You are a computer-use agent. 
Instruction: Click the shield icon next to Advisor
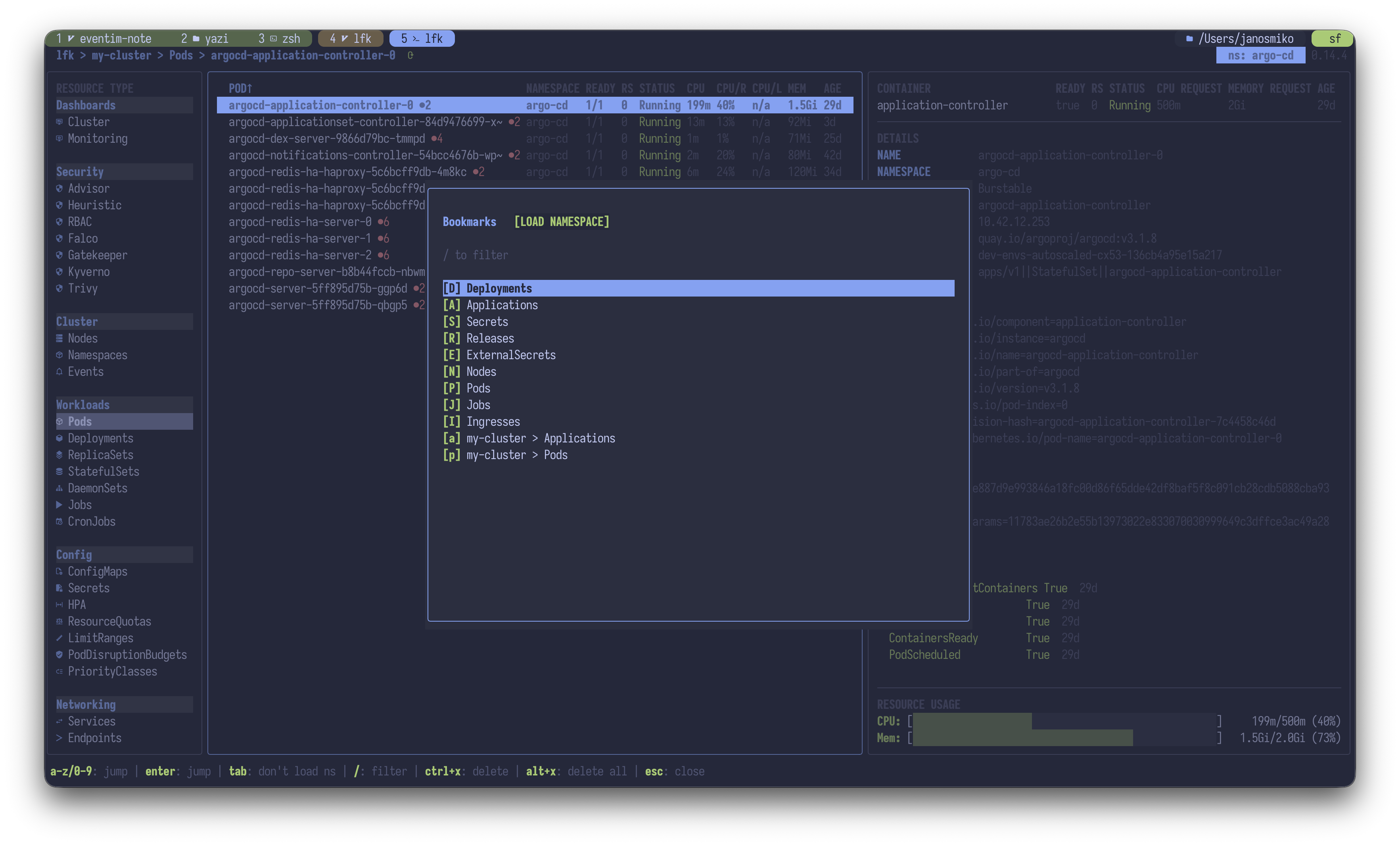59,188
